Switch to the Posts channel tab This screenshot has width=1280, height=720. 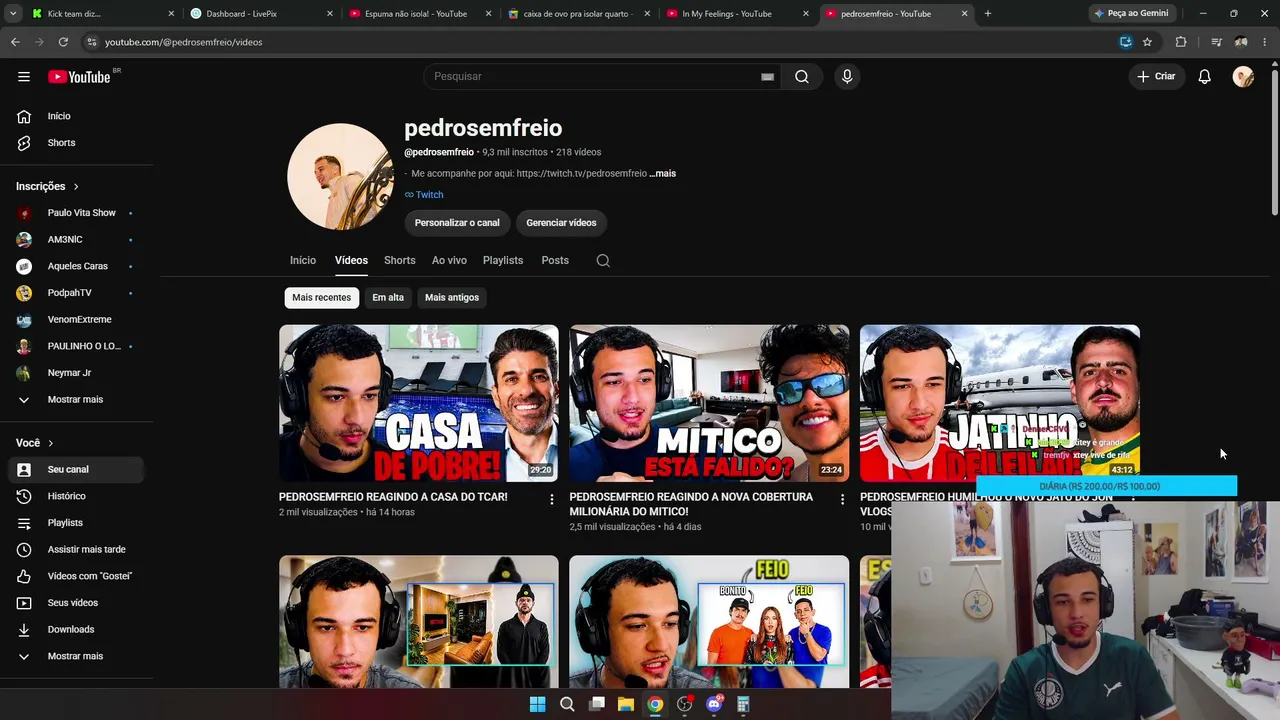(555, 260)
